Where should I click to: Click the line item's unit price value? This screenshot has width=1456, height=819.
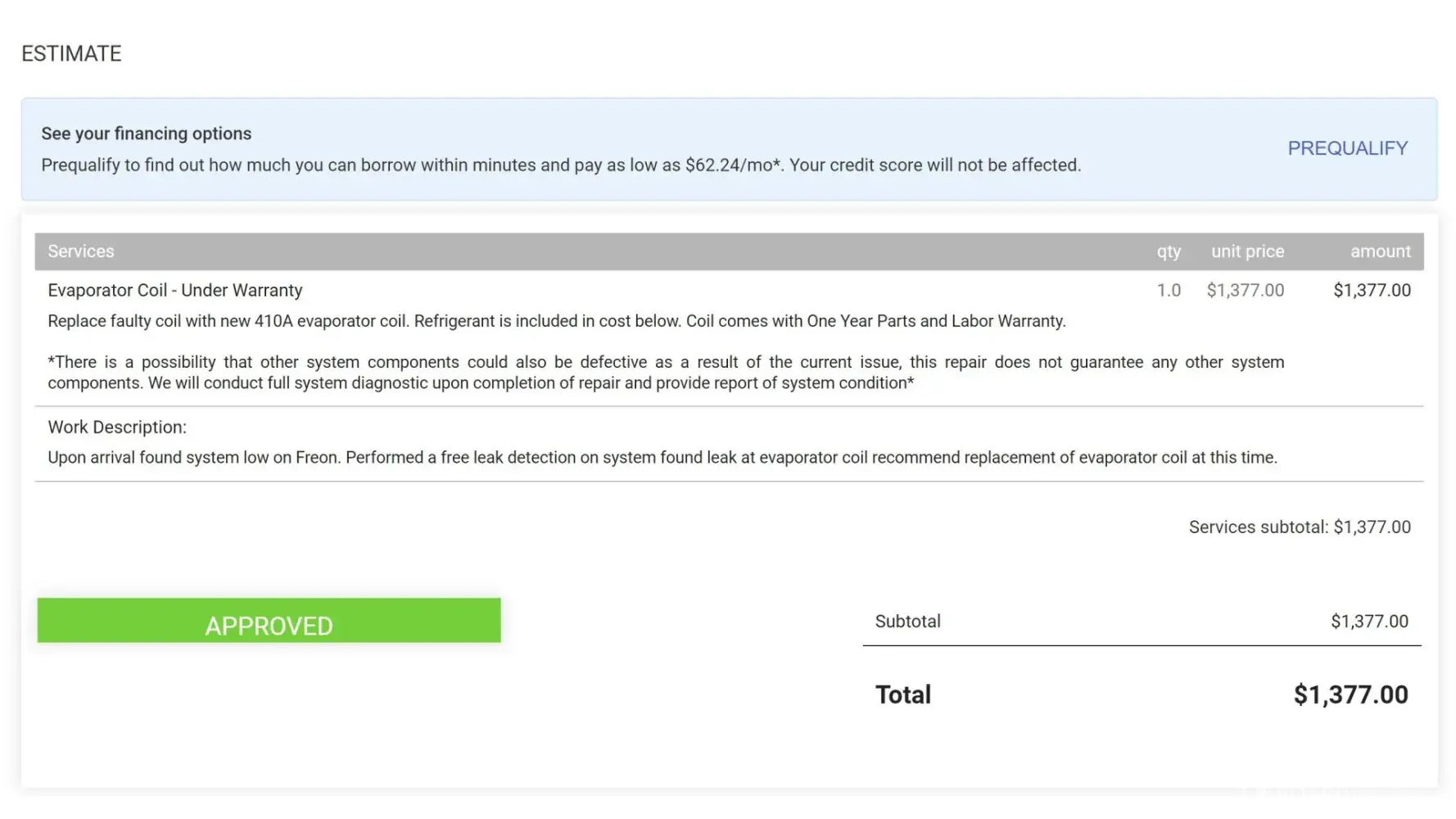coord(1245,290)
